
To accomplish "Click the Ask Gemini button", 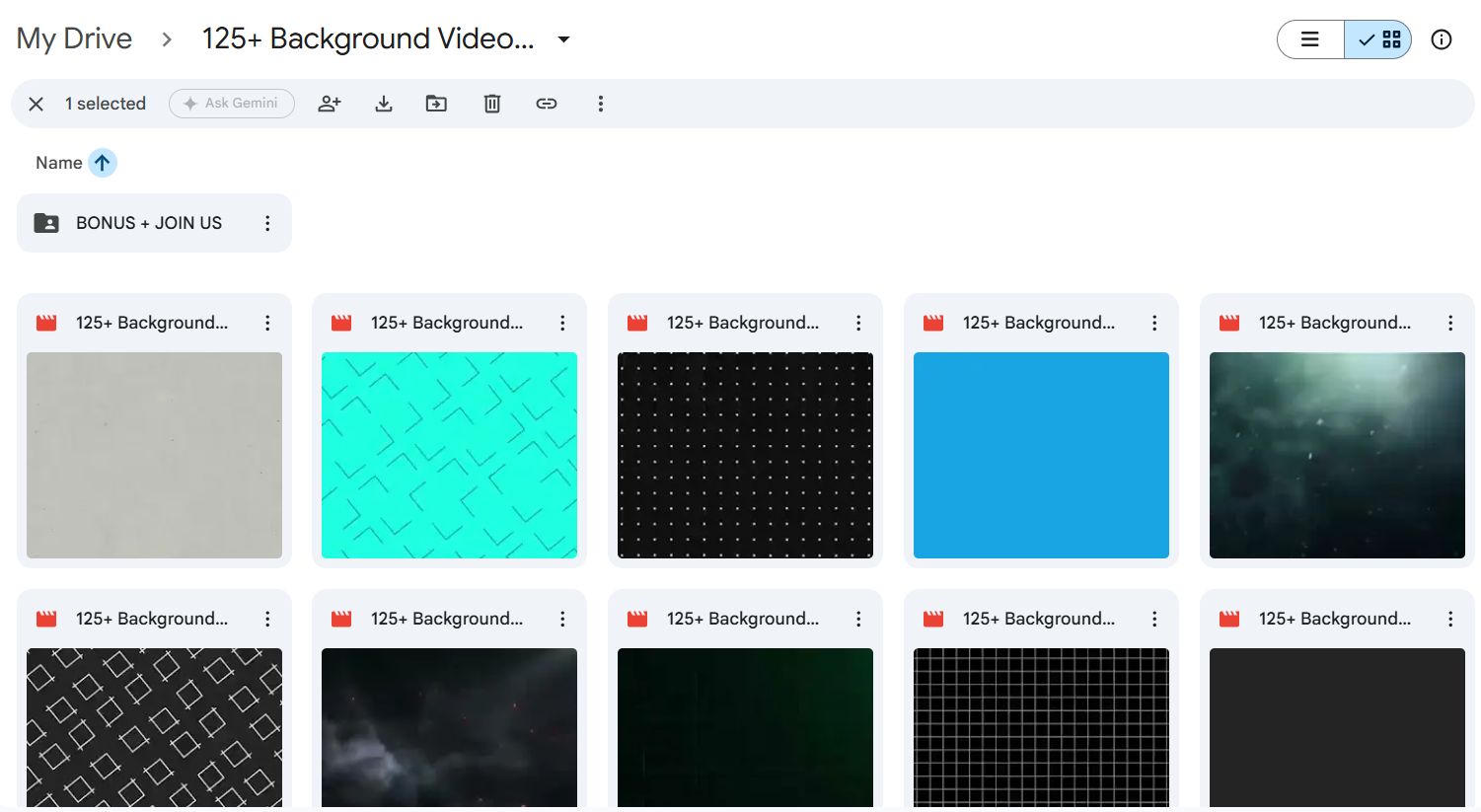I will click(232, 104).
